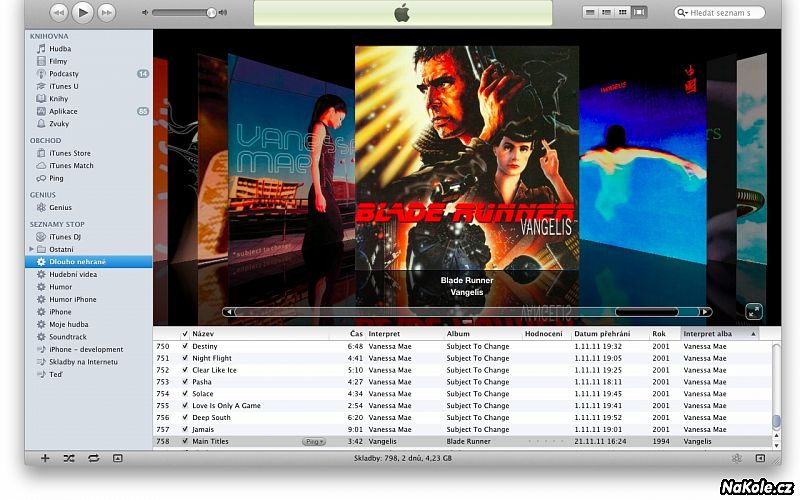Select Vanessa Mae album cover
The image size is (800, 500).
(x=291, y=161)
